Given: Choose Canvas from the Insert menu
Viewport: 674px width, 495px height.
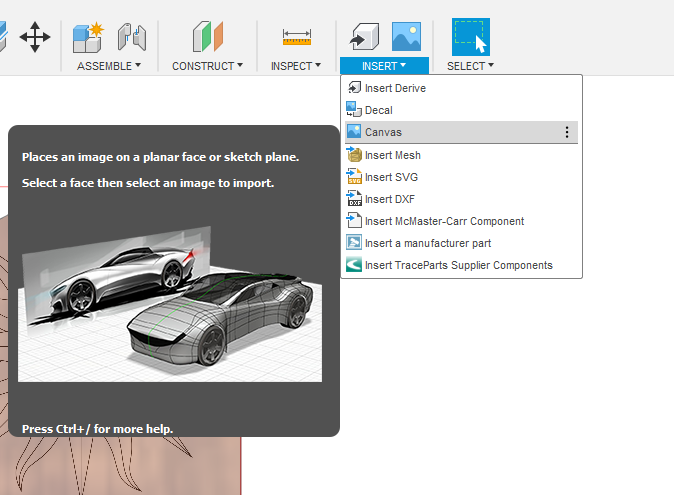Looking at the screenshot, I should click(x=461, y=132).
